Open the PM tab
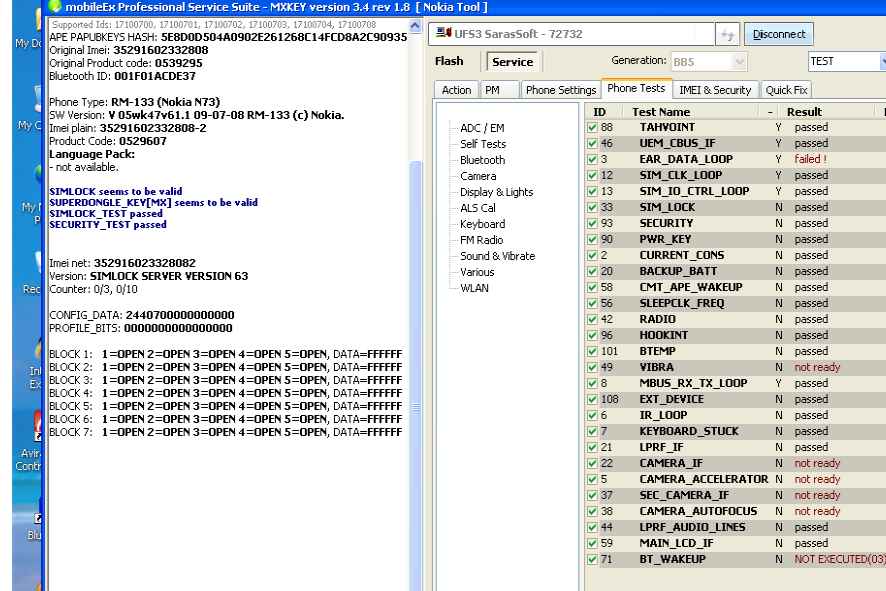 498,90
